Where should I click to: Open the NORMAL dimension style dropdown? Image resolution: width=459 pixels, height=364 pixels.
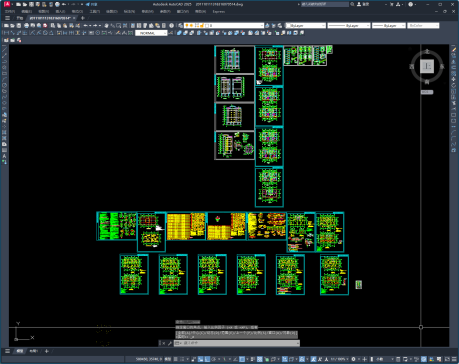click(151, 33)
